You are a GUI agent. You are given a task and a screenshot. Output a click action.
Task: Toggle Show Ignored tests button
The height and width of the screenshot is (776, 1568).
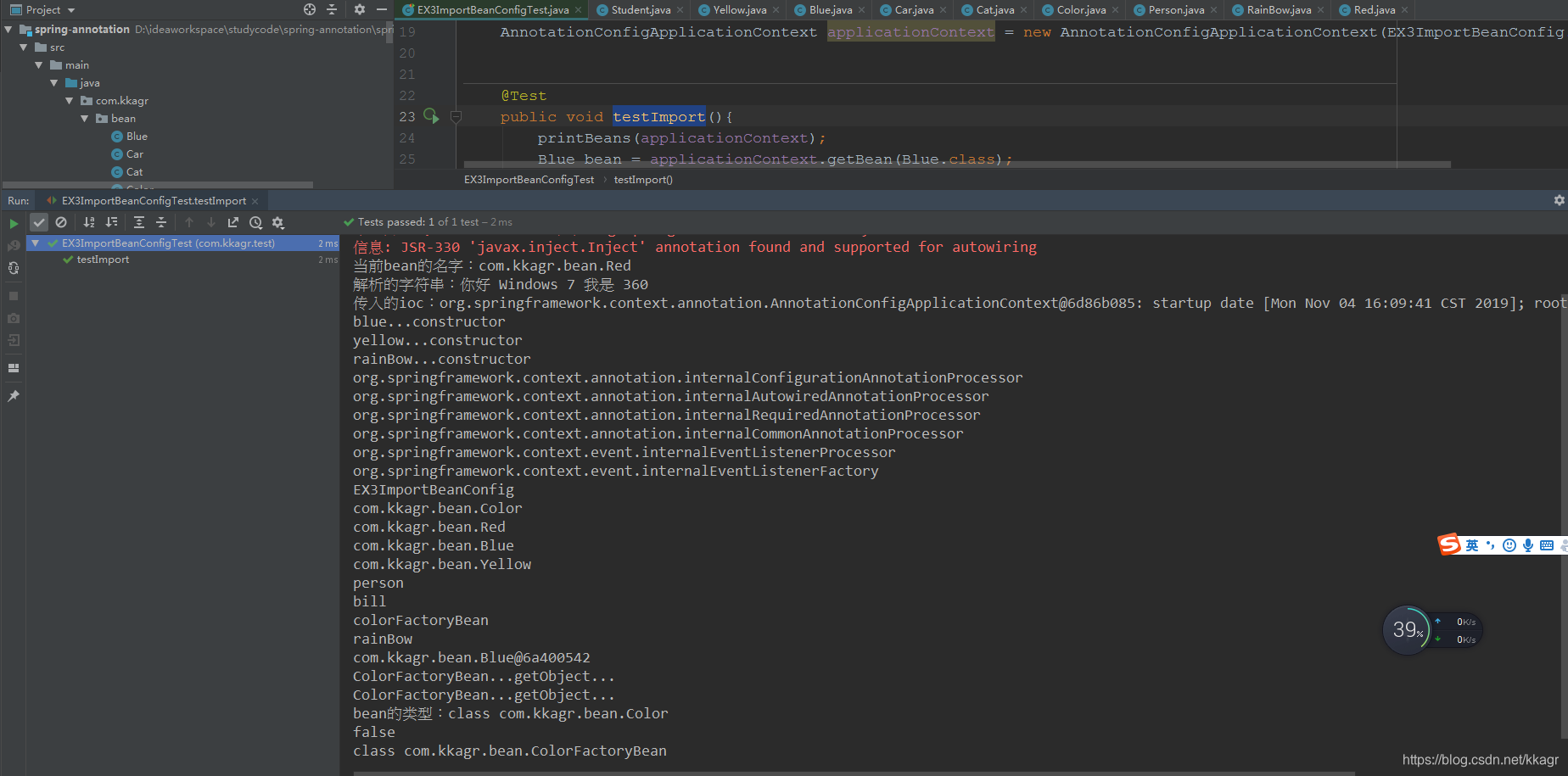click(61, 222)
